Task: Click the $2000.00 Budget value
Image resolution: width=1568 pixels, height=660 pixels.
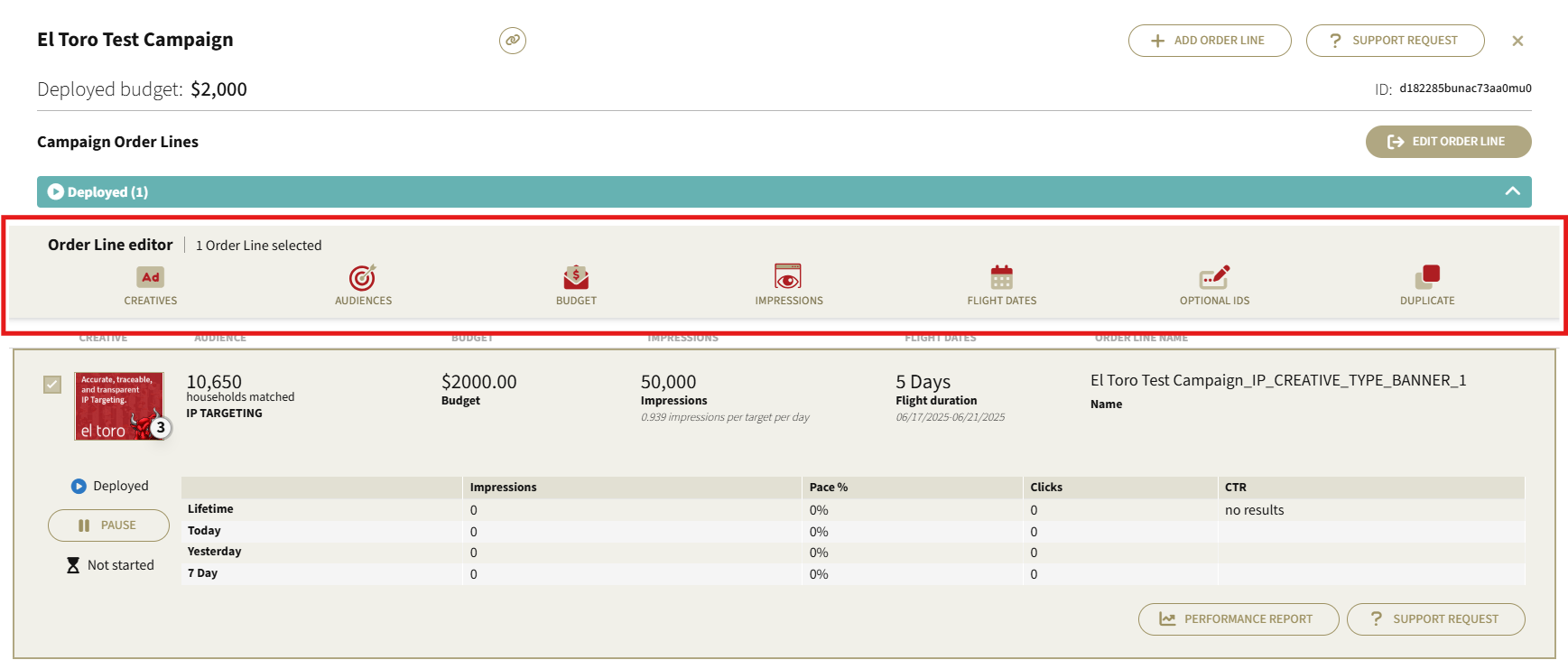Action: [x=478, y=382]
